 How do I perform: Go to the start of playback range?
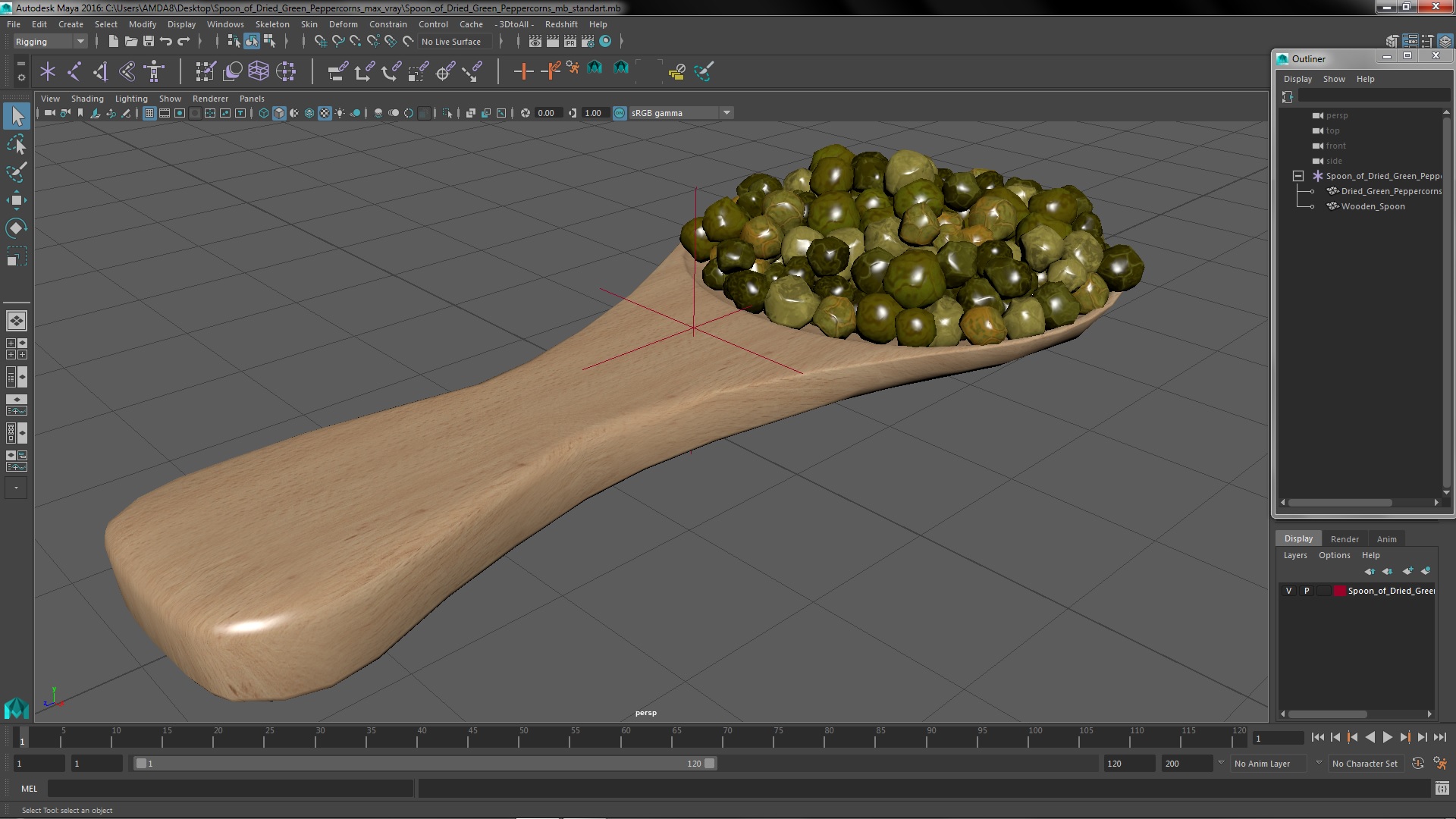pos(1317,737)
